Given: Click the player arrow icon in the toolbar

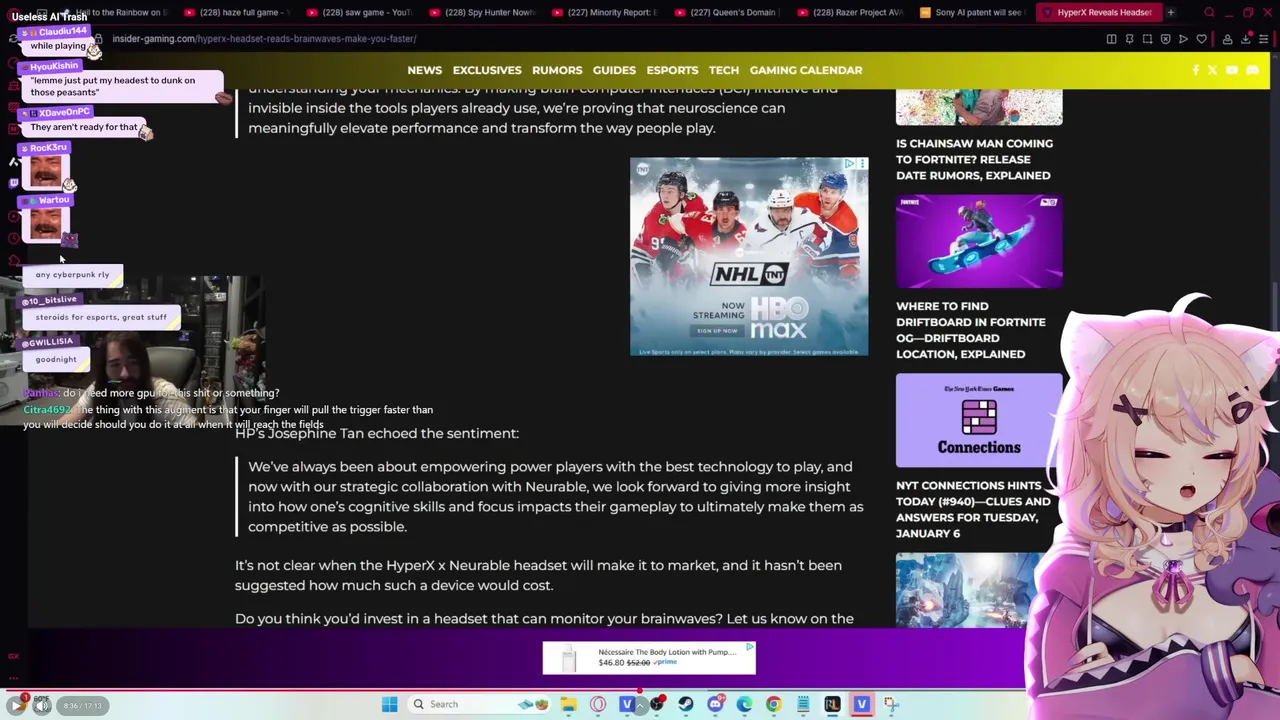Looking at the screenshot, I should pos(1183,39).
